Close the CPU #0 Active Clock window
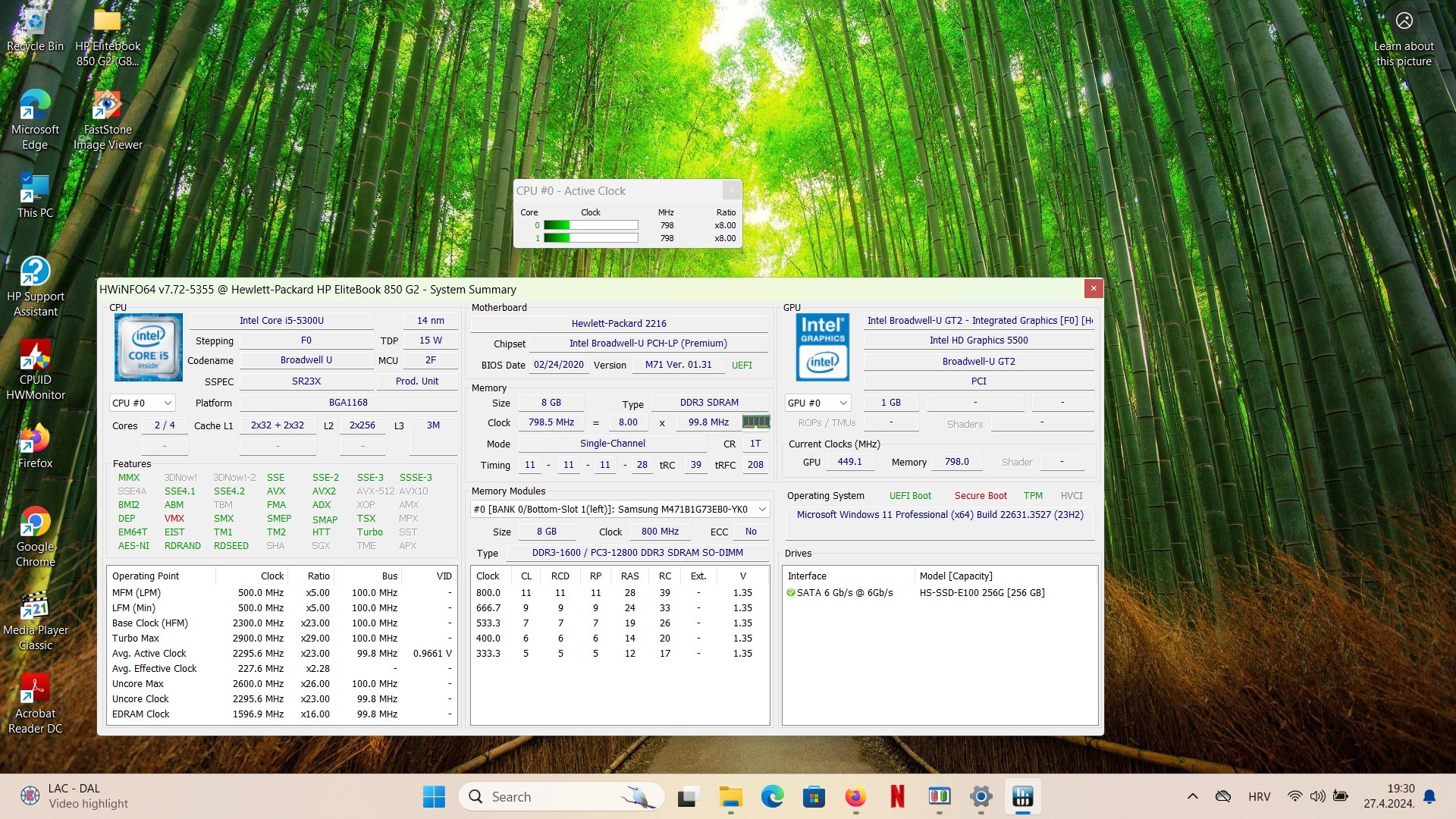The image size is (1456, 819). (x=731, y=190)
